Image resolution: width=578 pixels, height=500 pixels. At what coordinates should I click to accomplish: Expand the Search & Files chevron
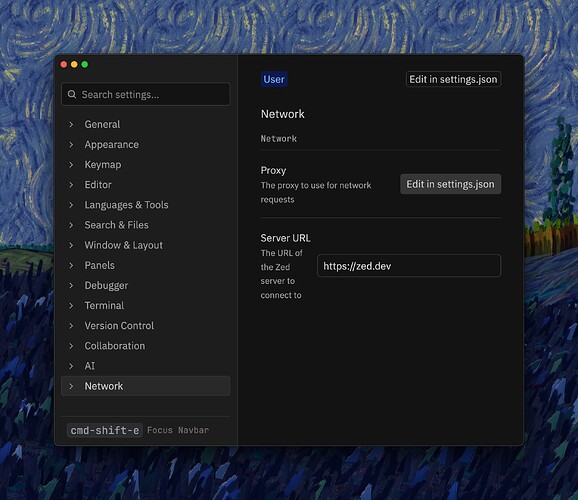point(71,225)
